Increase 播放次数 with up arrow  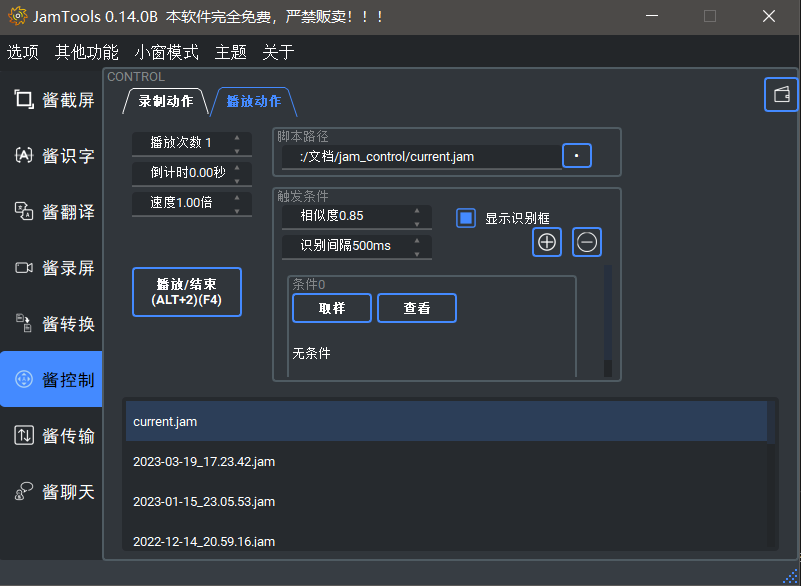(237, 138)
